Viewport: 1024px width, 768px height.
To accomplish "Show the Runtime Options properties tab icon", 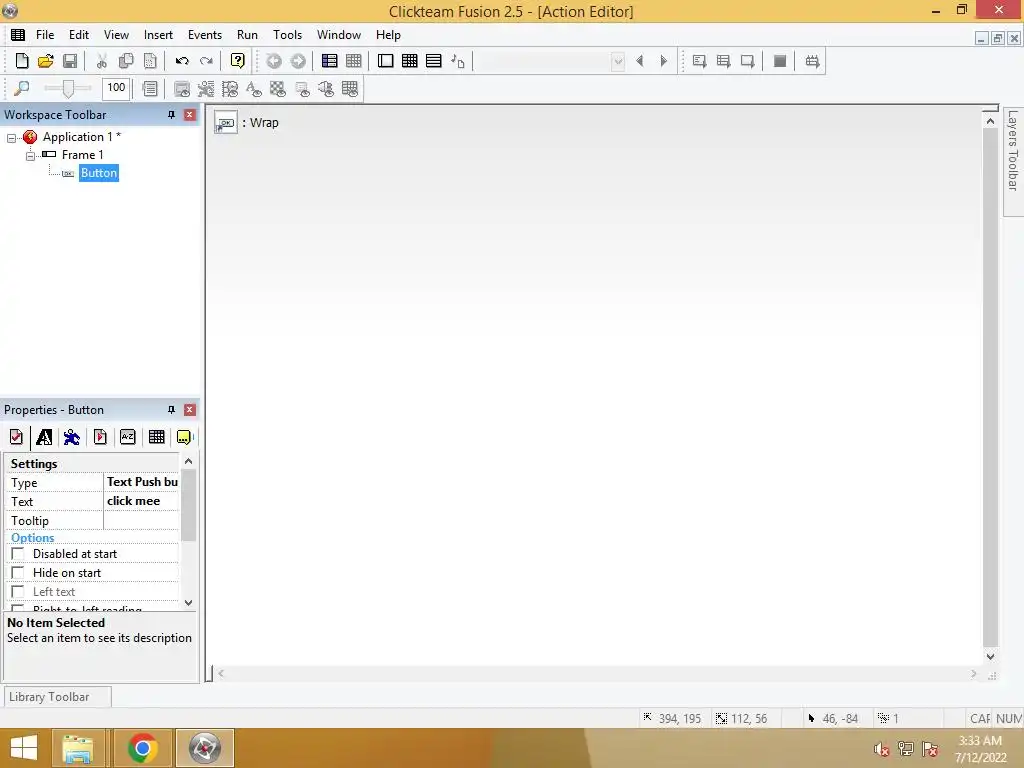I will point(100,437).
